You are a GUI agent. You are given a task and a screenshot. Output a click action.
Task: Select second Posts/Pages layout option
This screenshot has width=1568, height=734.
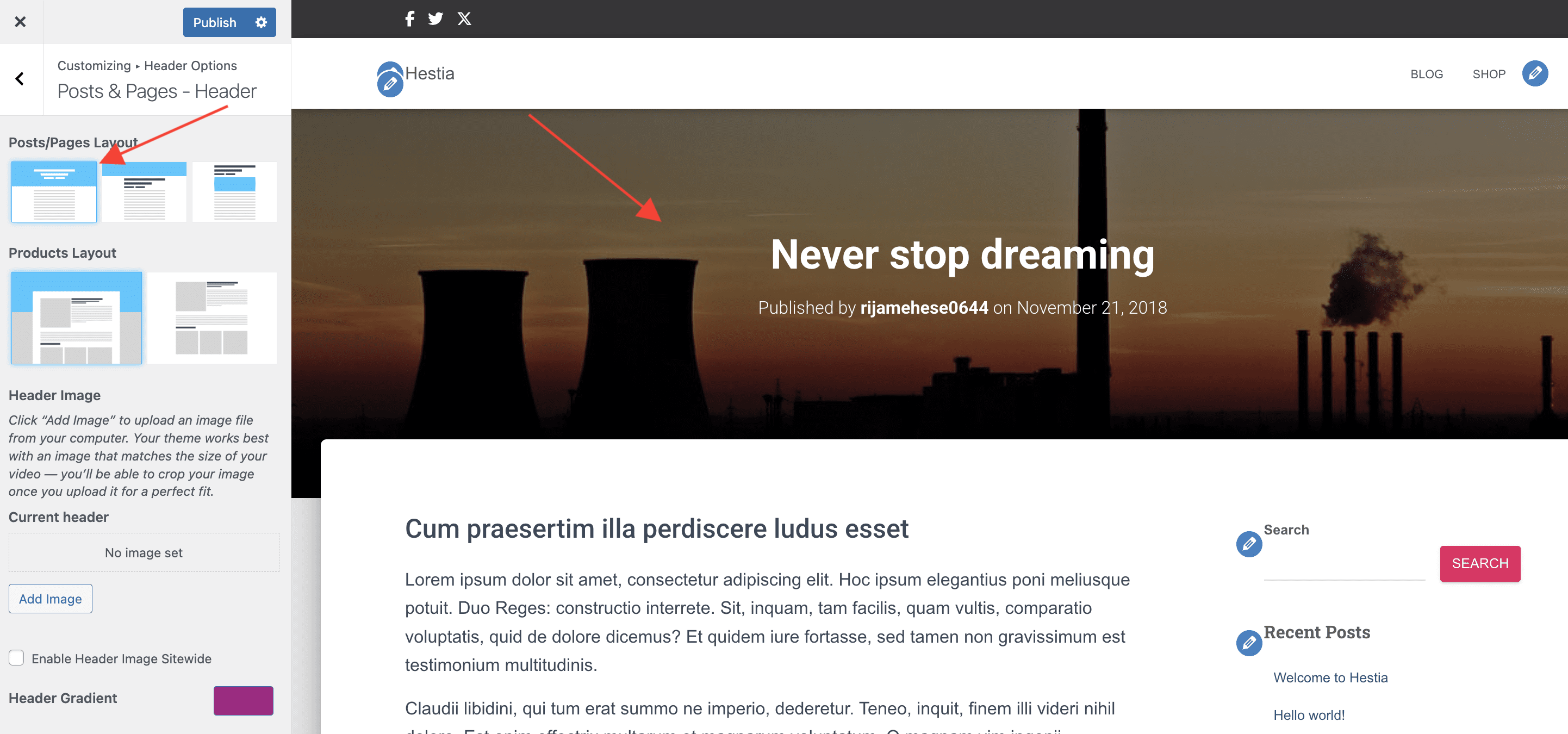click(144, 192)
